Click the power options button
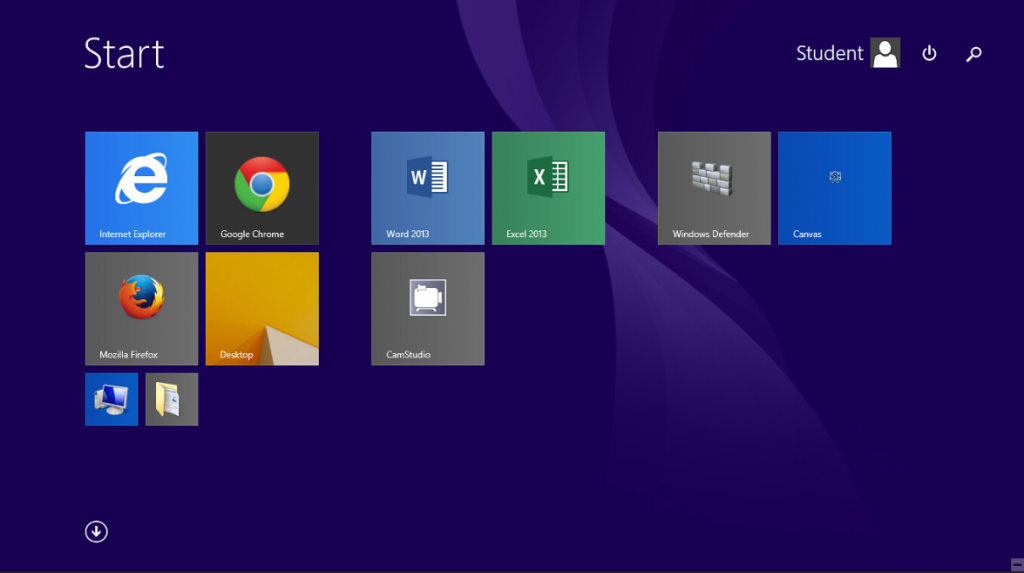 929,54
